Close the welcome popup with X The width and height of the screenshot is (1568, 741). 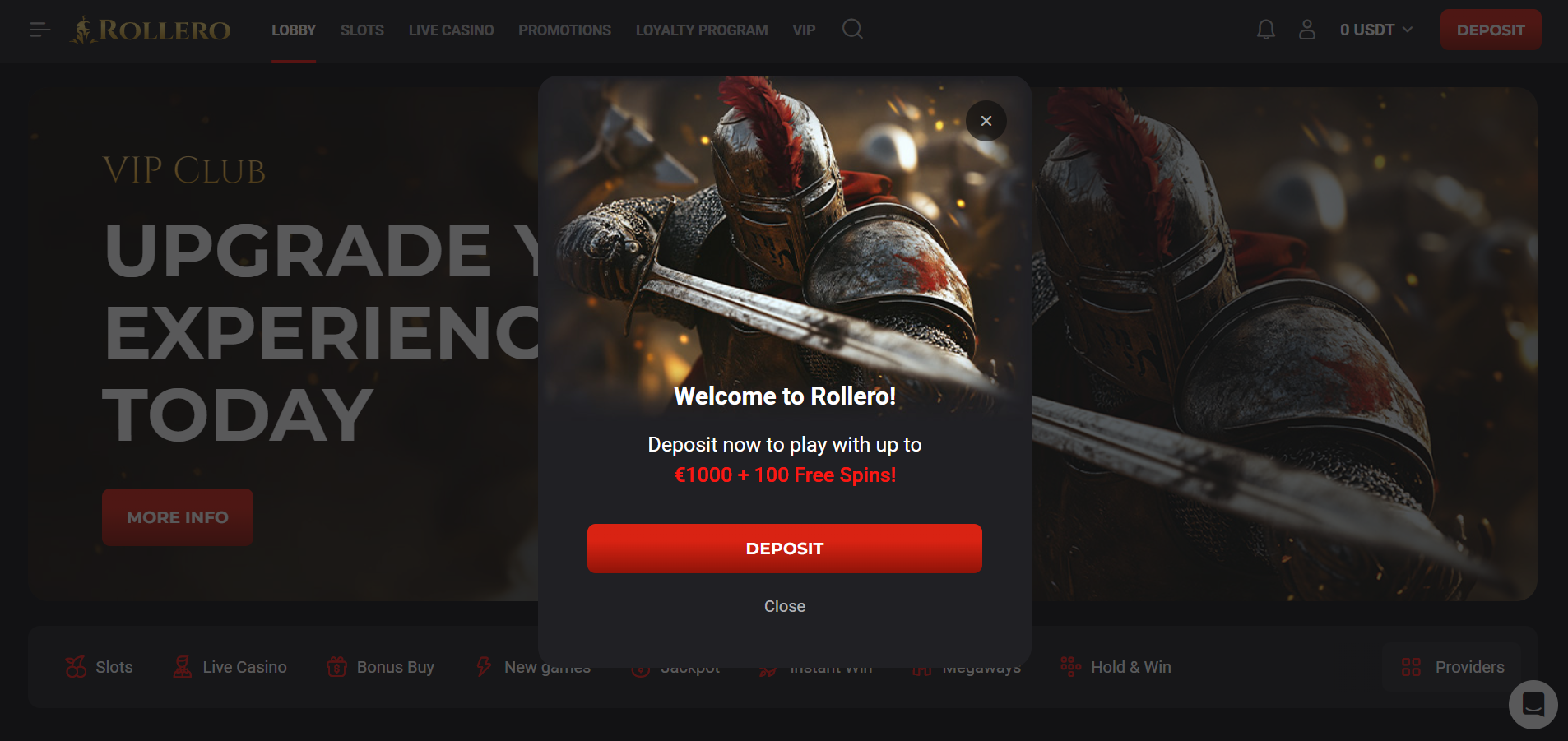point(986,121)
